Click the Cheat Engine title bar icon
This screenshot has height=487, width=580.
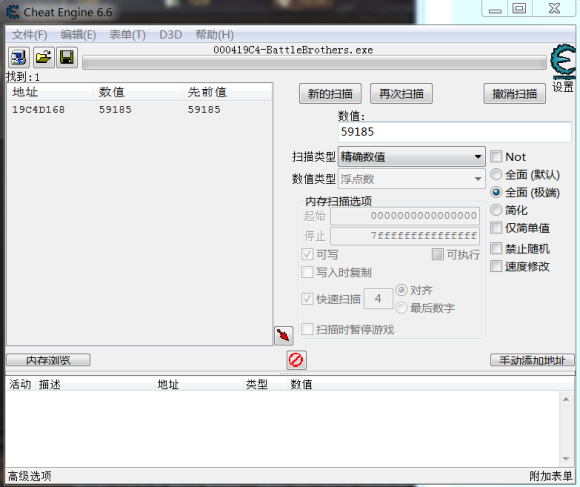tap(13, 12)
